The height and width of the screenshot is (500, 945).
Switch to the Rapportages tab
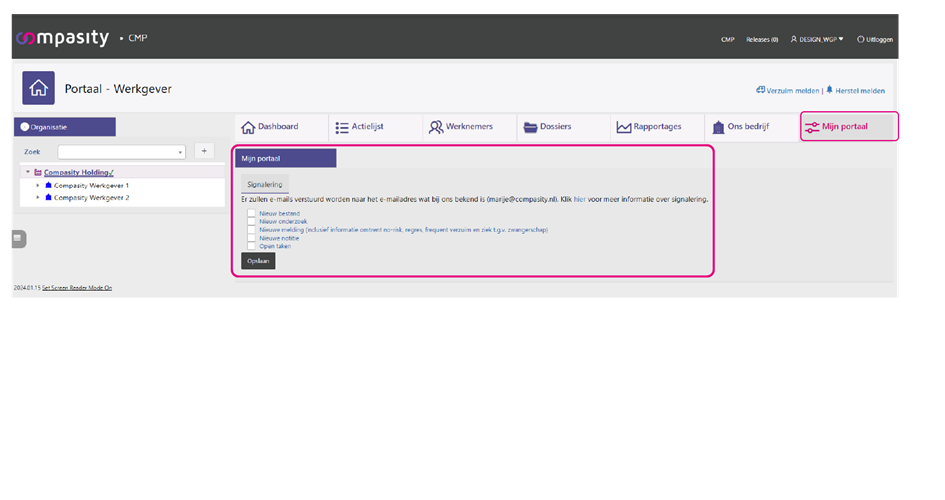658,127
